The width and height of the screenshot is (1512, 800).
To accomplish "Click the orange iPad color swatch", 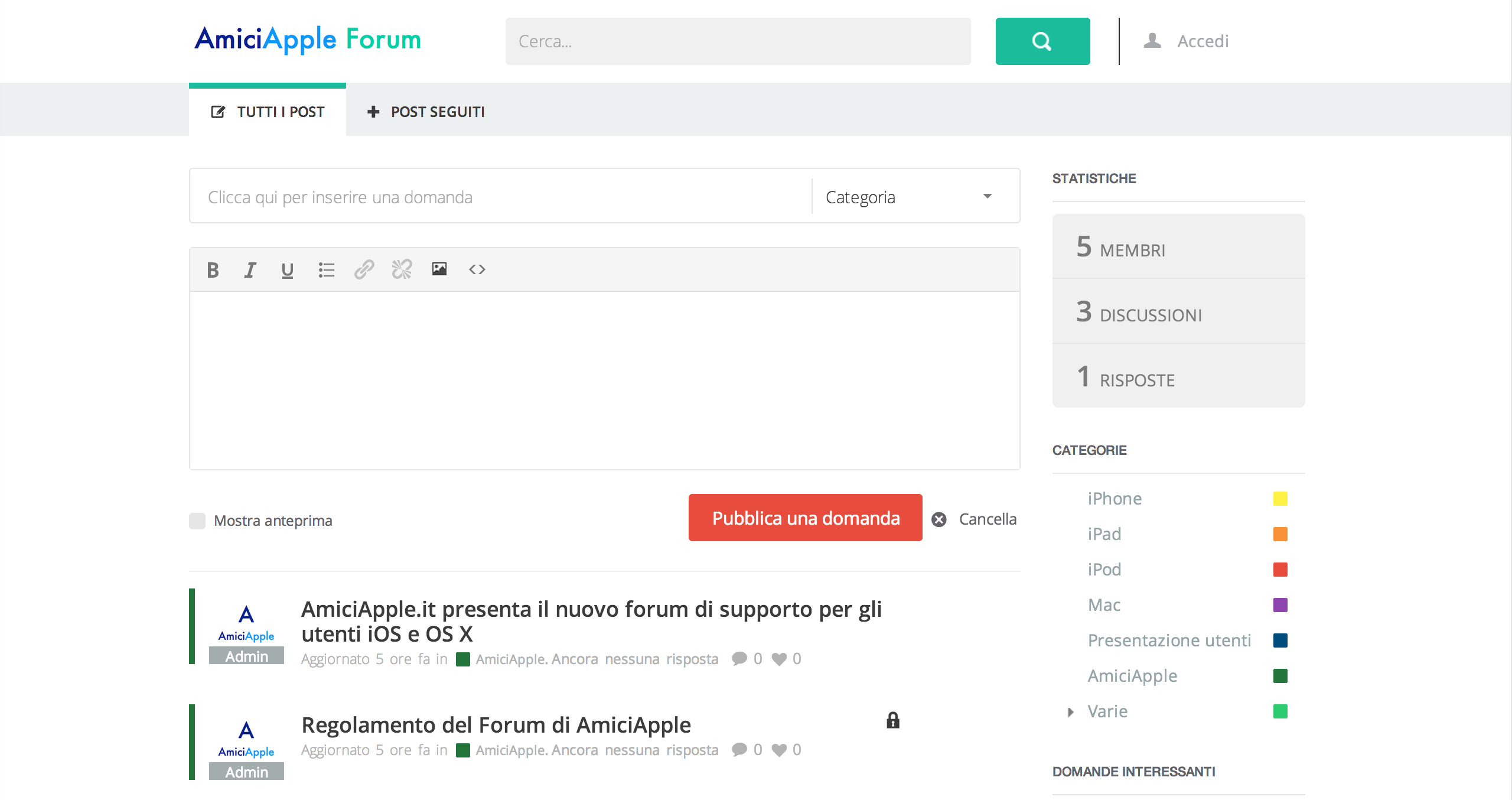I will [x=1280, y=534].
